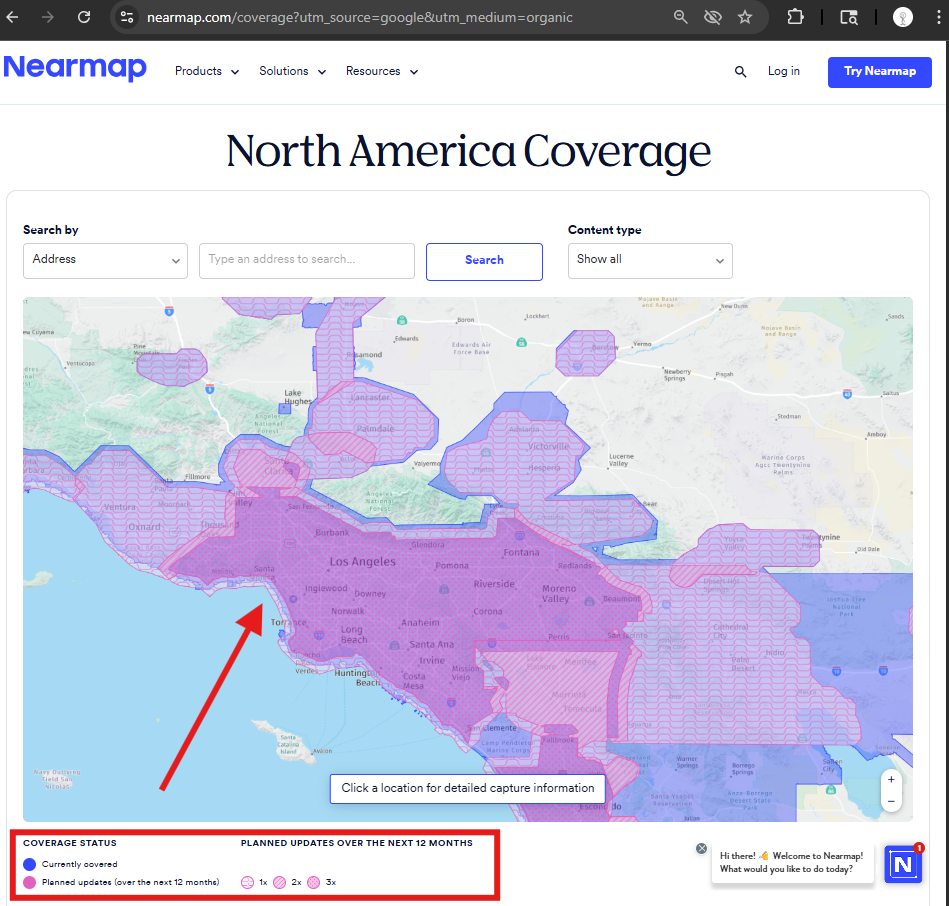
Task: Open the browser three-dot menu
Action: point(938,17)
